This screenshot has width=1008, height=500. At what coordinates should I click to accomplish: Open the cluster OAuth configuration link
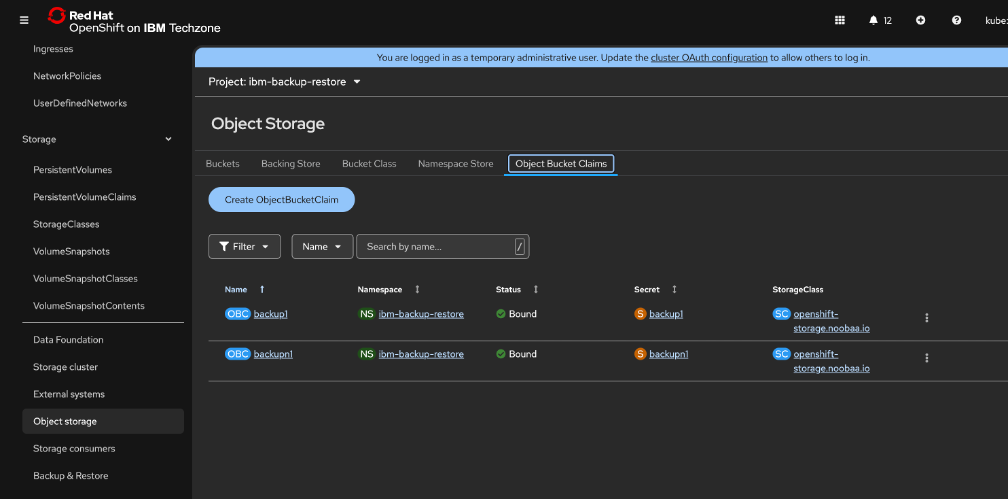pos(709,58)
